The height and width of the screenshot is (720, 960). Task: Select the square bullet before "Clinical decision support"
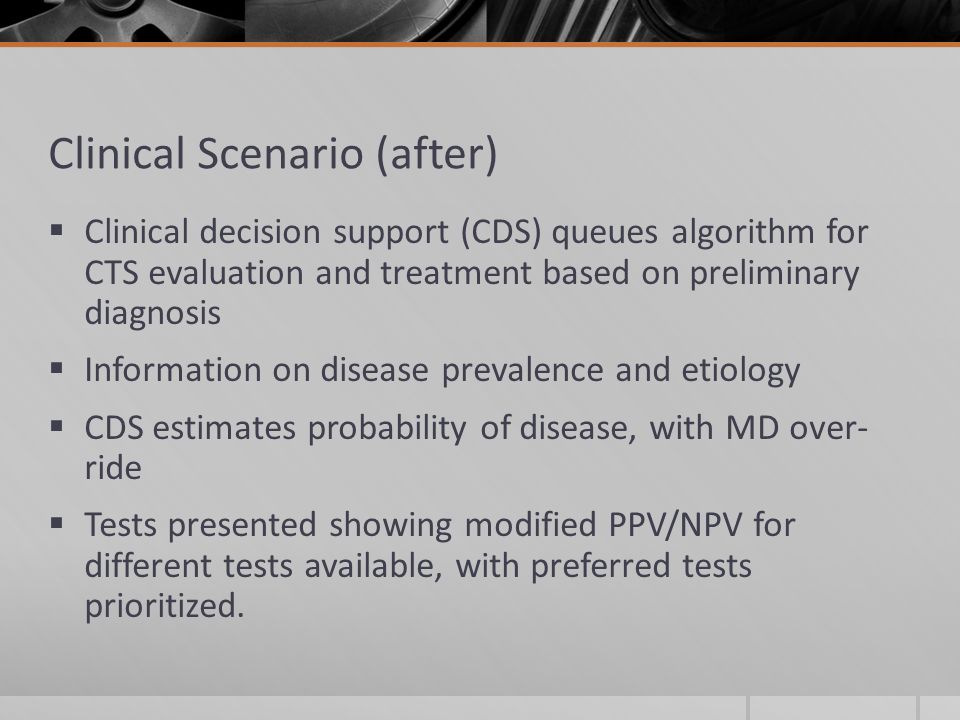[x=57, y=231]
